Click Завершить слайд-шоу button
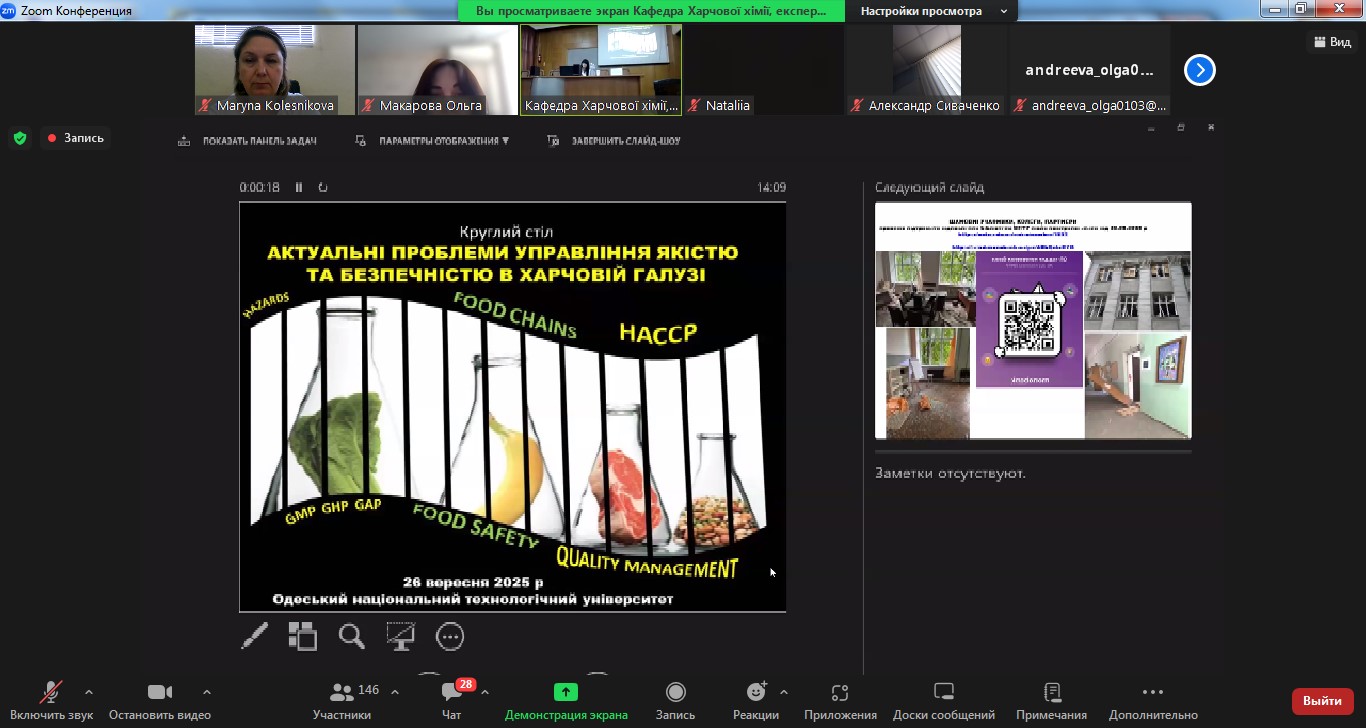This screenshot has height=728, width=1366. click(x=615, y=141)
